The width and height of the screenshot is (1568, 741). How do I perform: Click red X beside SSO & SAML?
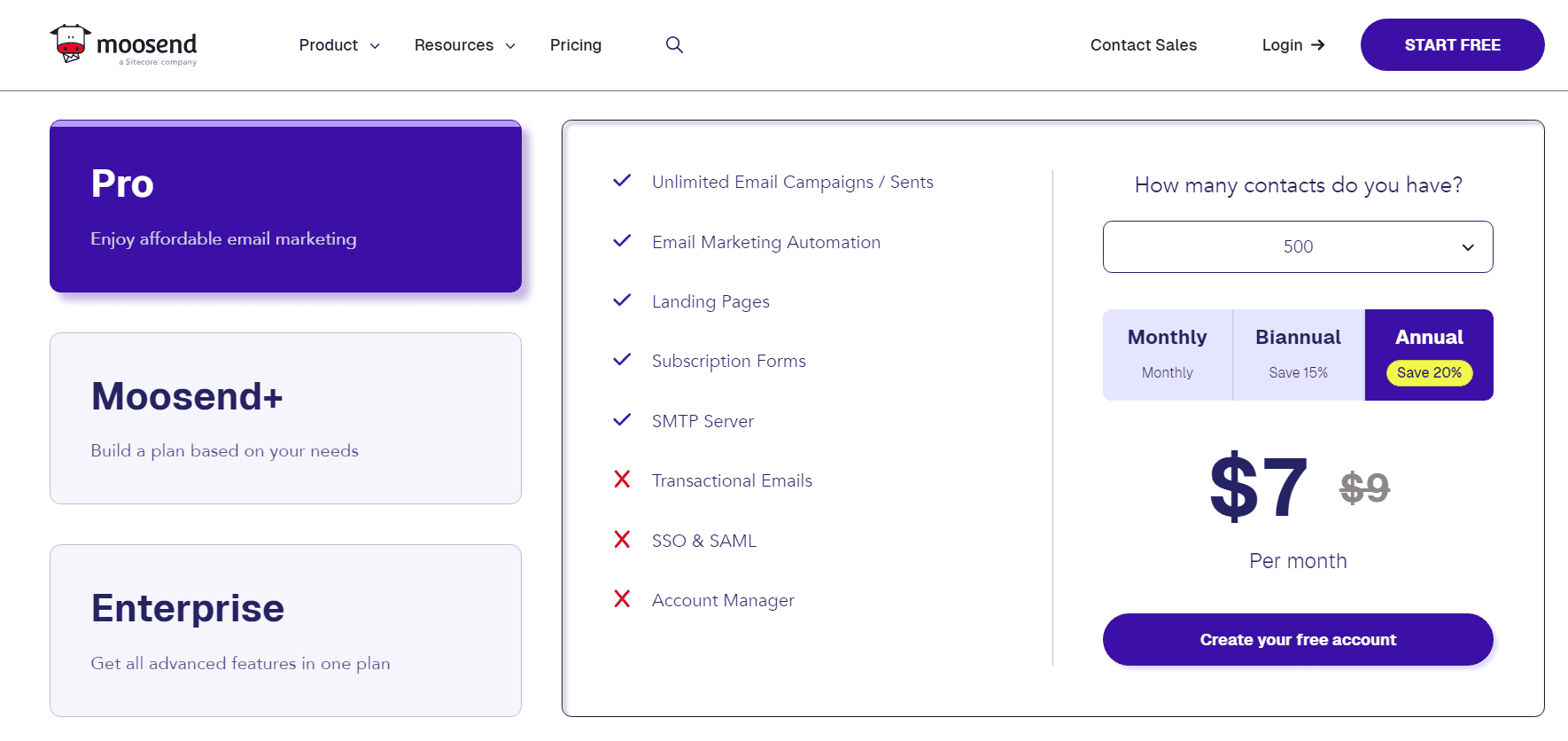click(622, 540)
